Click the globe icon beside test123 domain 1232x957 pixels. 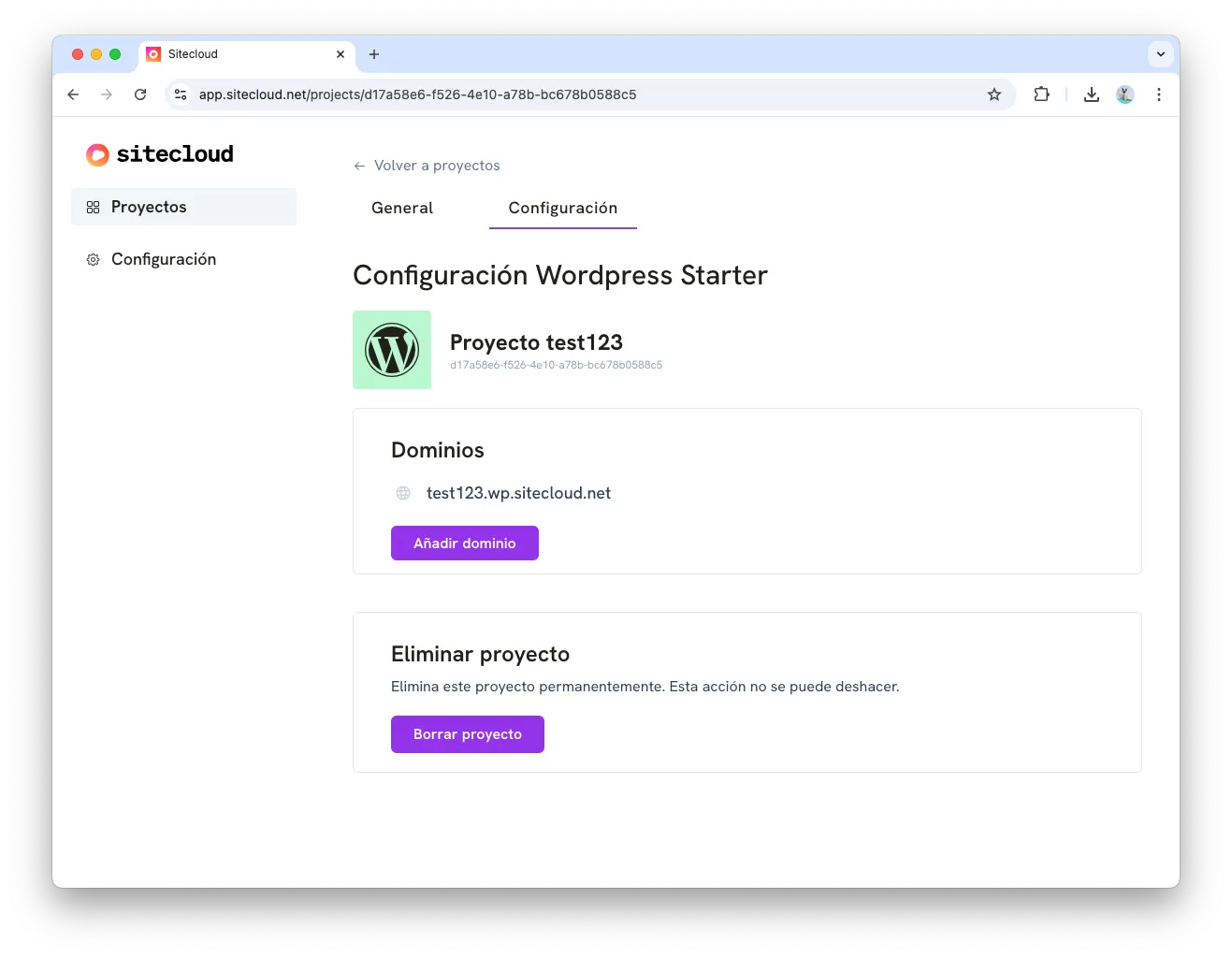[x=403, y=493]
